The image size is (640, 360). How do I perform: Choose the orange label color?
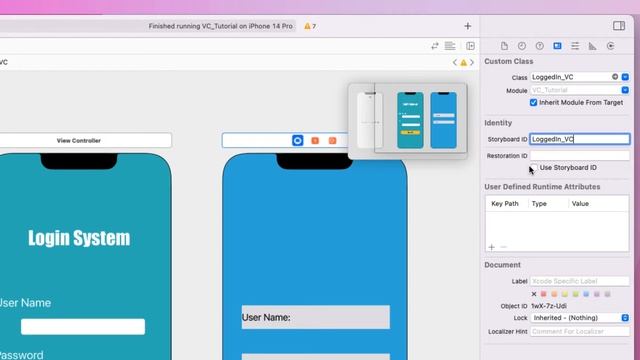pyautogui.click(x=554, y=294)
